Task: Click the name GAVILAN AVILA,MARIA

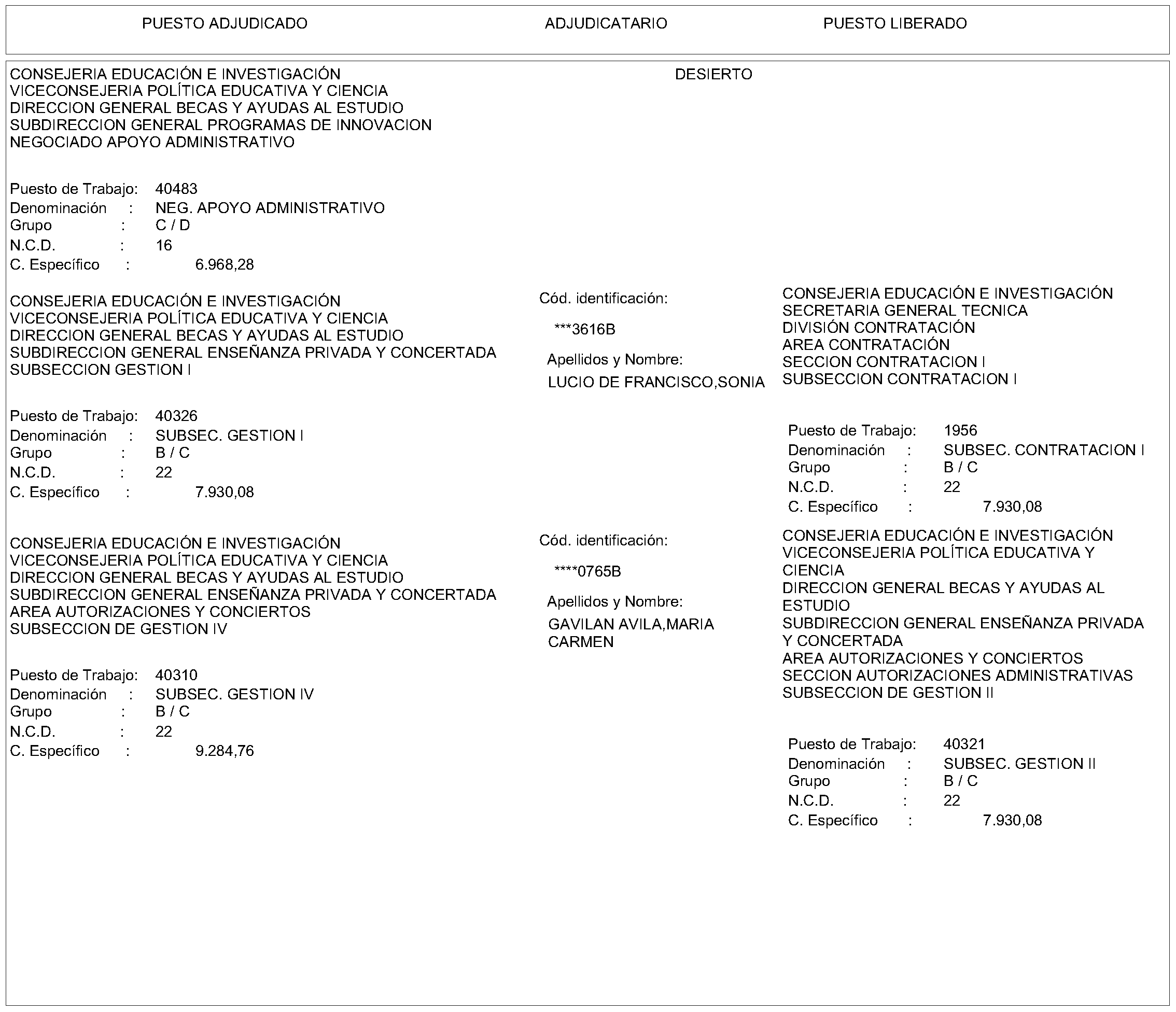Action: (630, 624)
